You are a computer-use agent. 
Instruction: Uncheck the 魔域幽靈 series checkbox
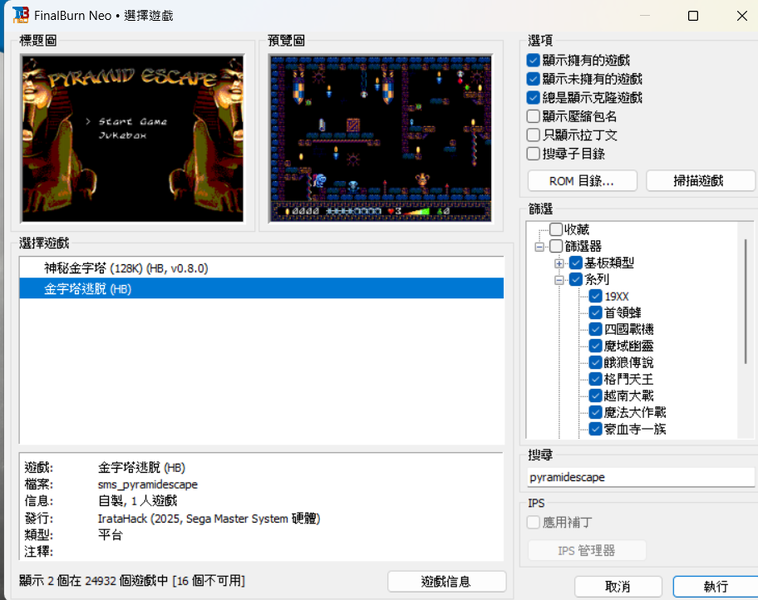(596, 346)
